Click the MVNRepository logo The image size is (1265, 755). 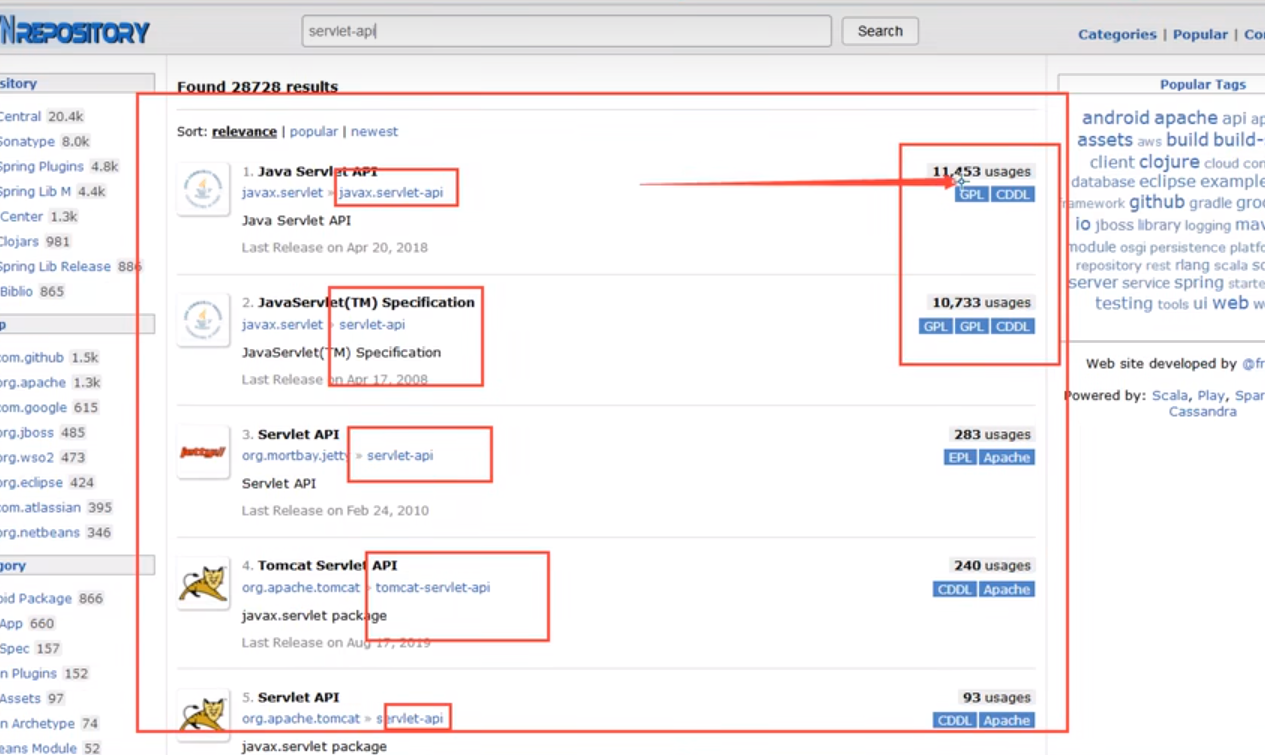point(75,32)
